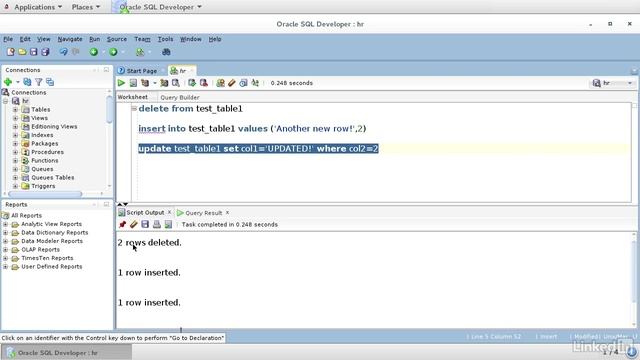The width and height of the screenshot is (640, 360).
Task: Click the Commit icon in worksheet toolbar
Action: 192,83
